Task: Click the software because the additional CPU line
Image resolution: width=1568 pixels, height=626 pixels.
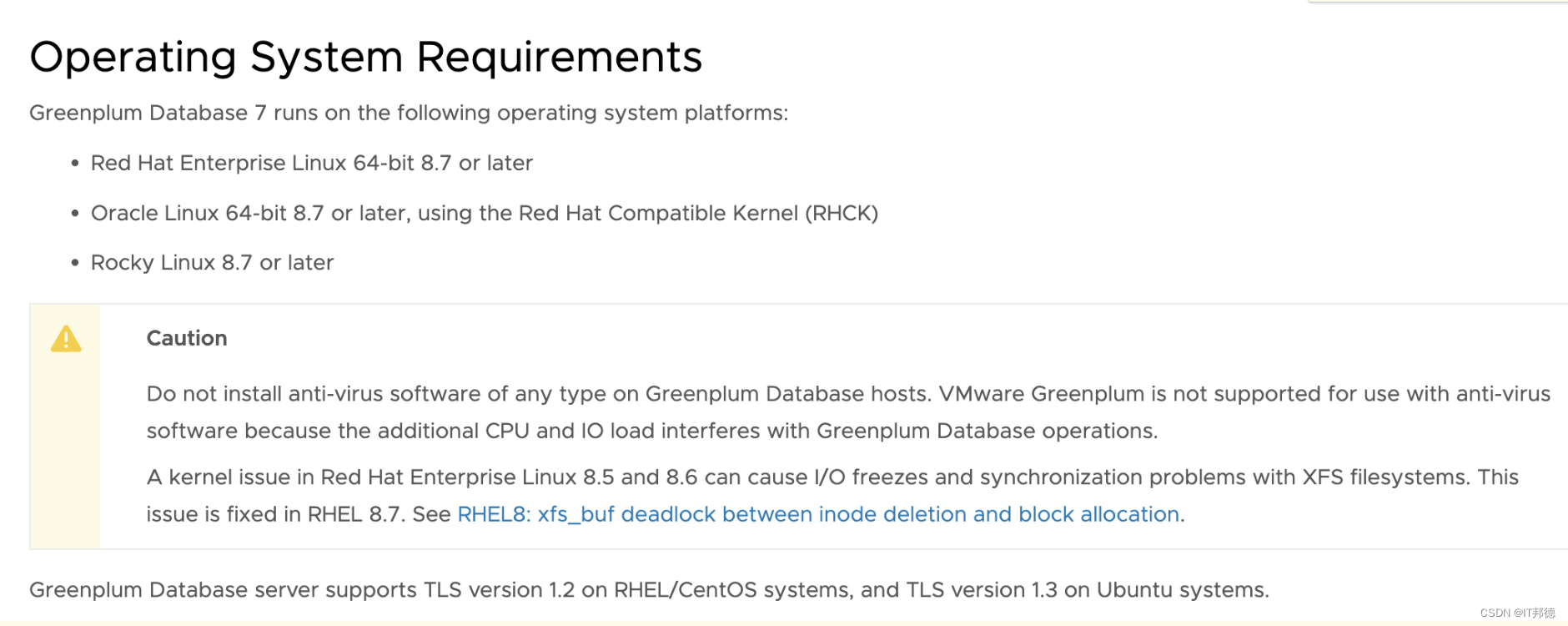Action: 652,431
